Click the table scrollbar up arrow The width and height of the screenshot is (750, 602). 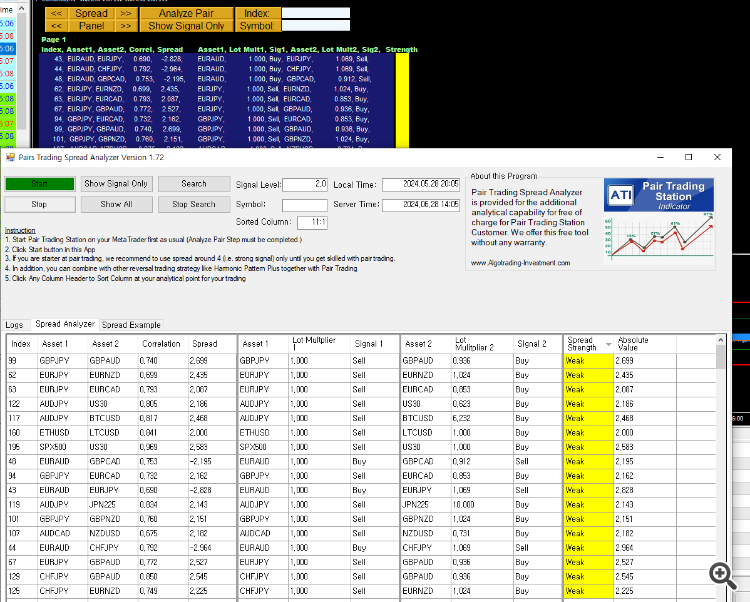pos(721,339)
